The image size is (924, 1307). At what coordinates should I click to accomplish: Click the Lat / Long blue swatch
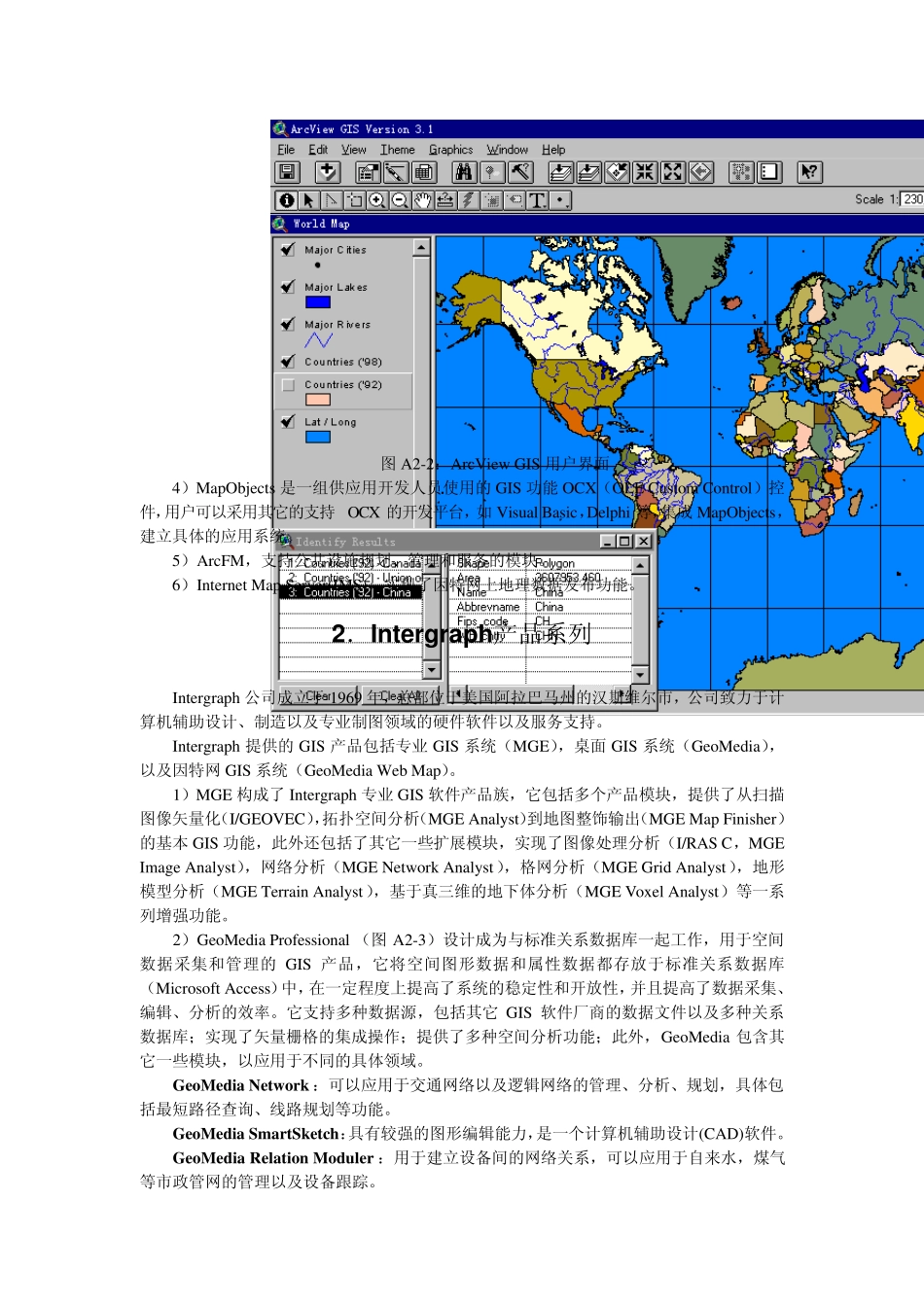point(318,437)
